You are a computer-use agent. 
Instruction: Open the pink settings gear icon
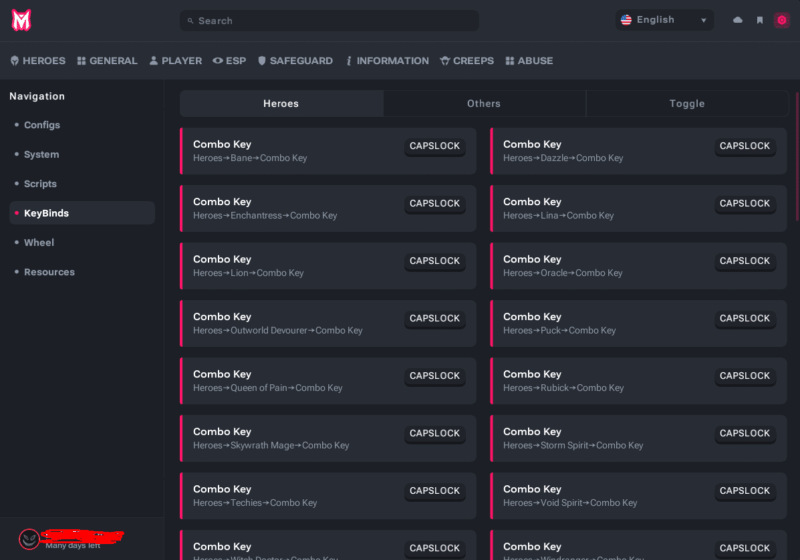(x=782, y=20)
